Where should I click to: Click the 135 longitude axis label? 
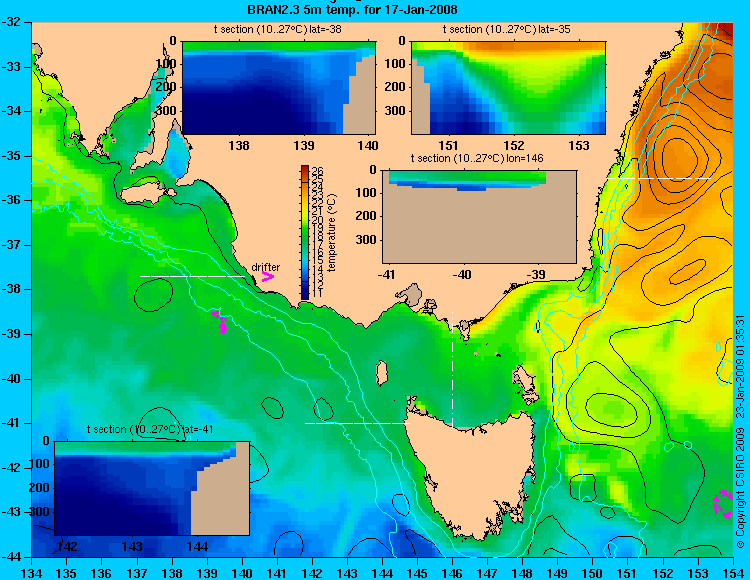[66, 573]
